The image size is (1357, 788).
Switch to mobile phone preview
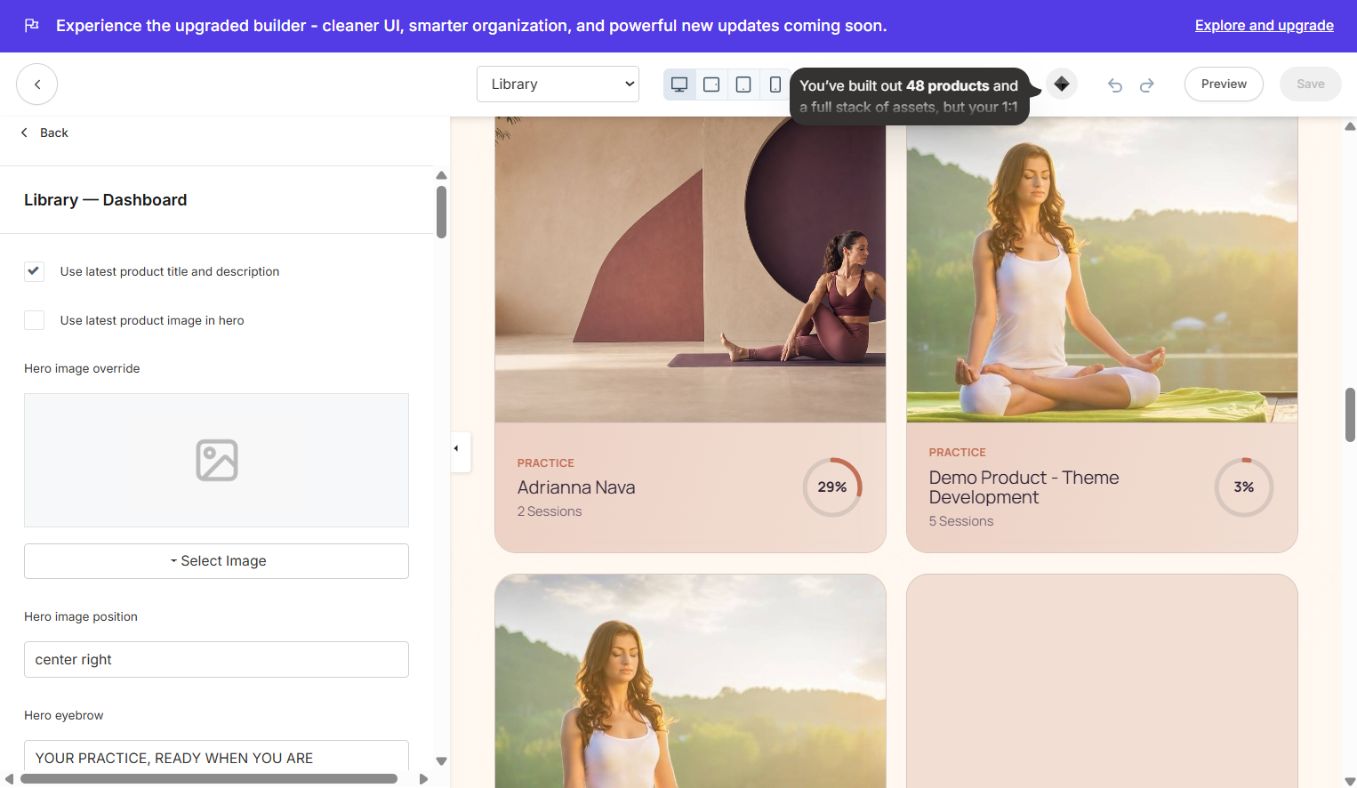click(x=775, y=84)
